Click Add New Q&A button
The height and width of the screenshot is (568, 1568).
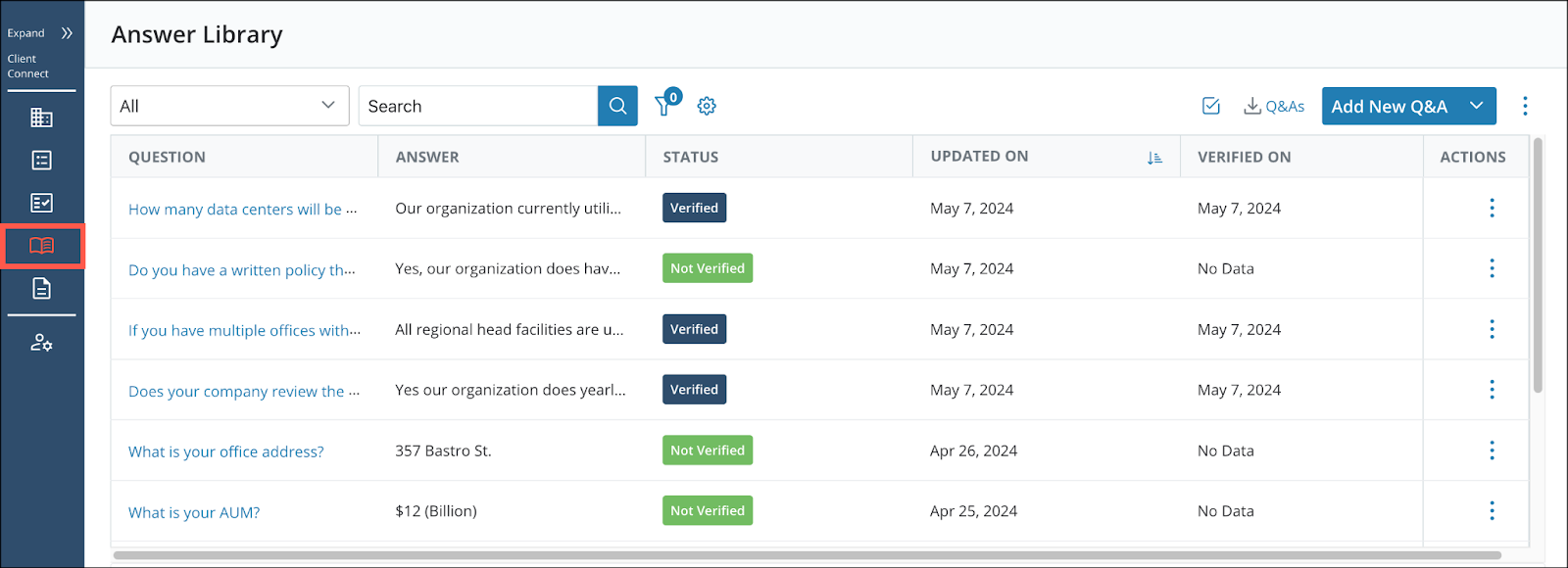click(1389, 106)
